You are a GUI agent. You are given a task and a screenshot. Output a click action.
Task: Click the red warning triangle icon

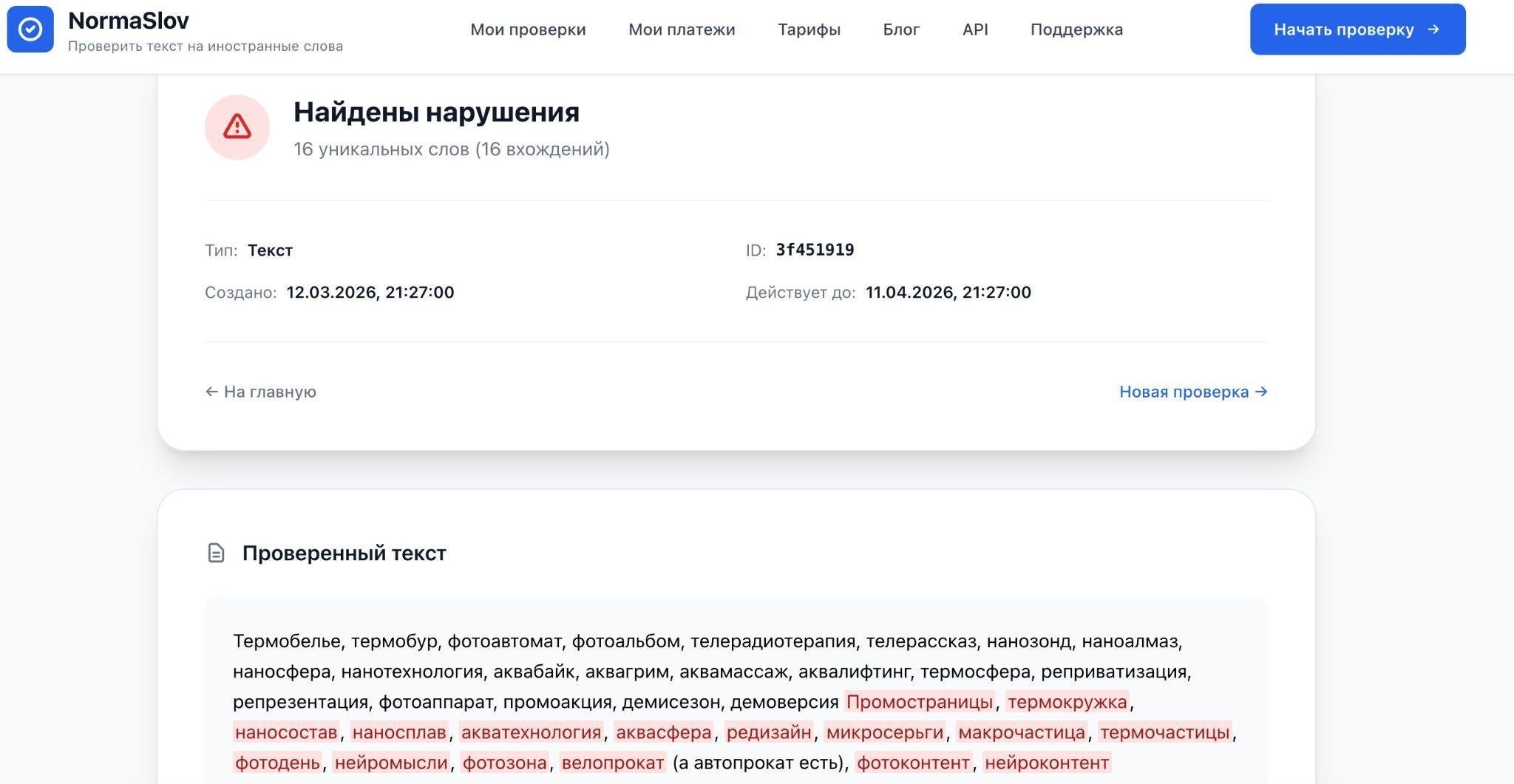(237, 127)
